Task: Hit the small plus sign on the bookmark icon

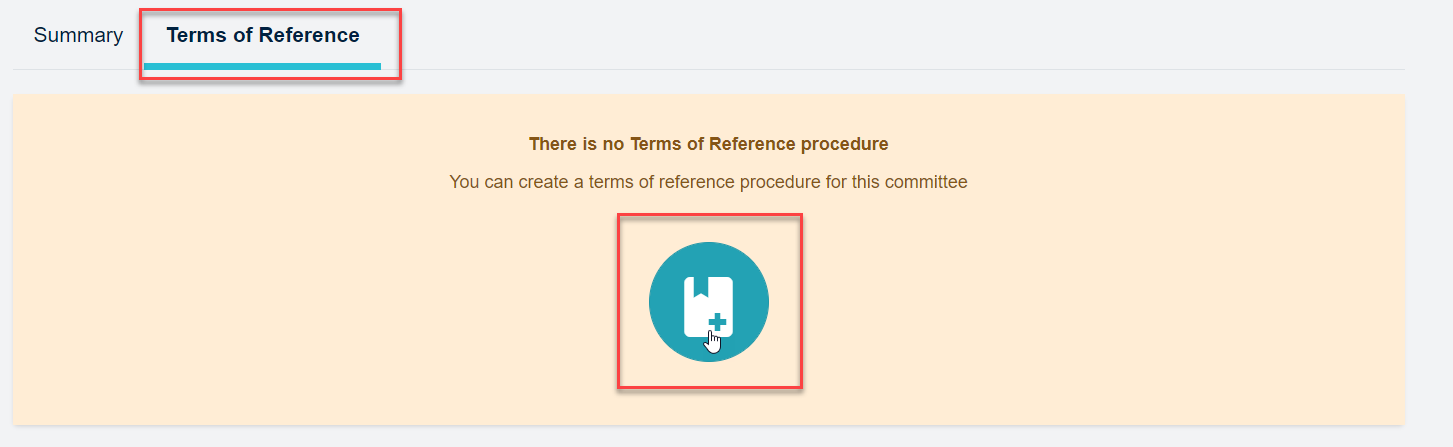Action: (x=717, y=321)
